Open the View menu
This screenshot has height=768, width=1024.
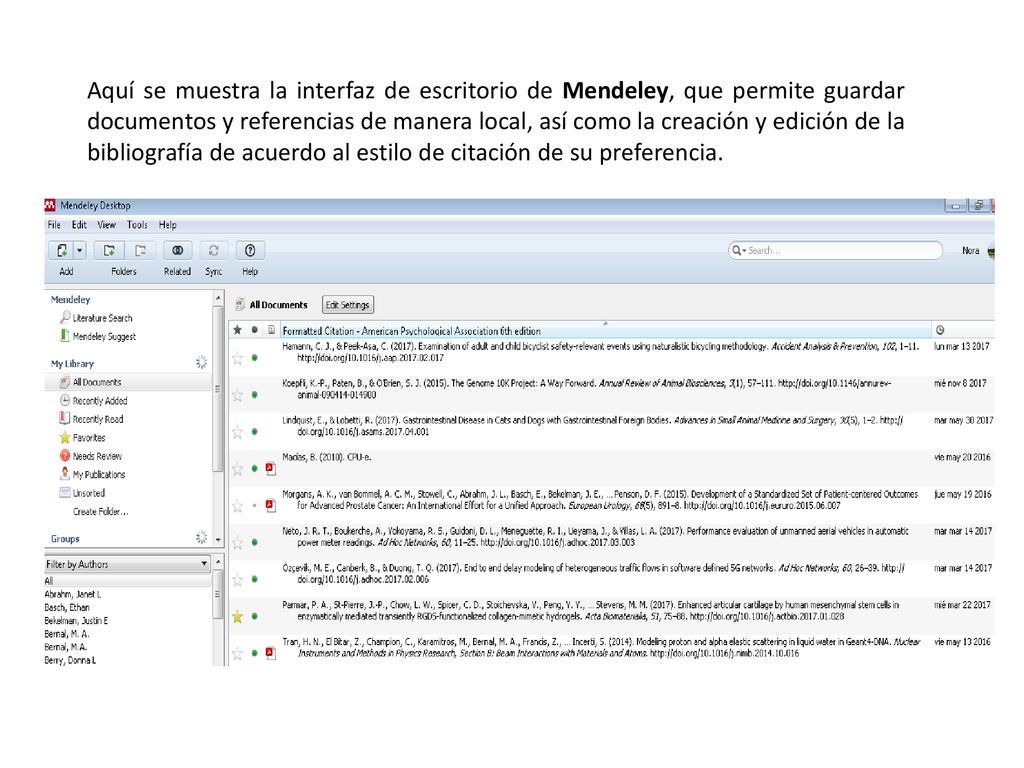(x=106, y=225)
